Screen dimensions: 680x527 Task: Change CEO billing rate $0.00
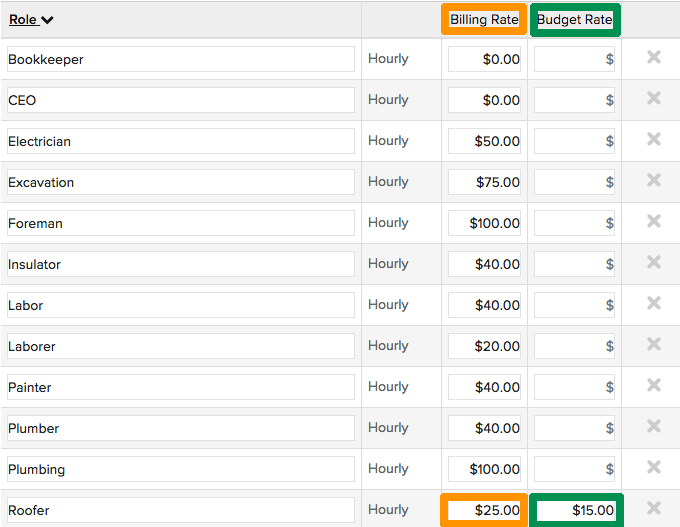484,100
